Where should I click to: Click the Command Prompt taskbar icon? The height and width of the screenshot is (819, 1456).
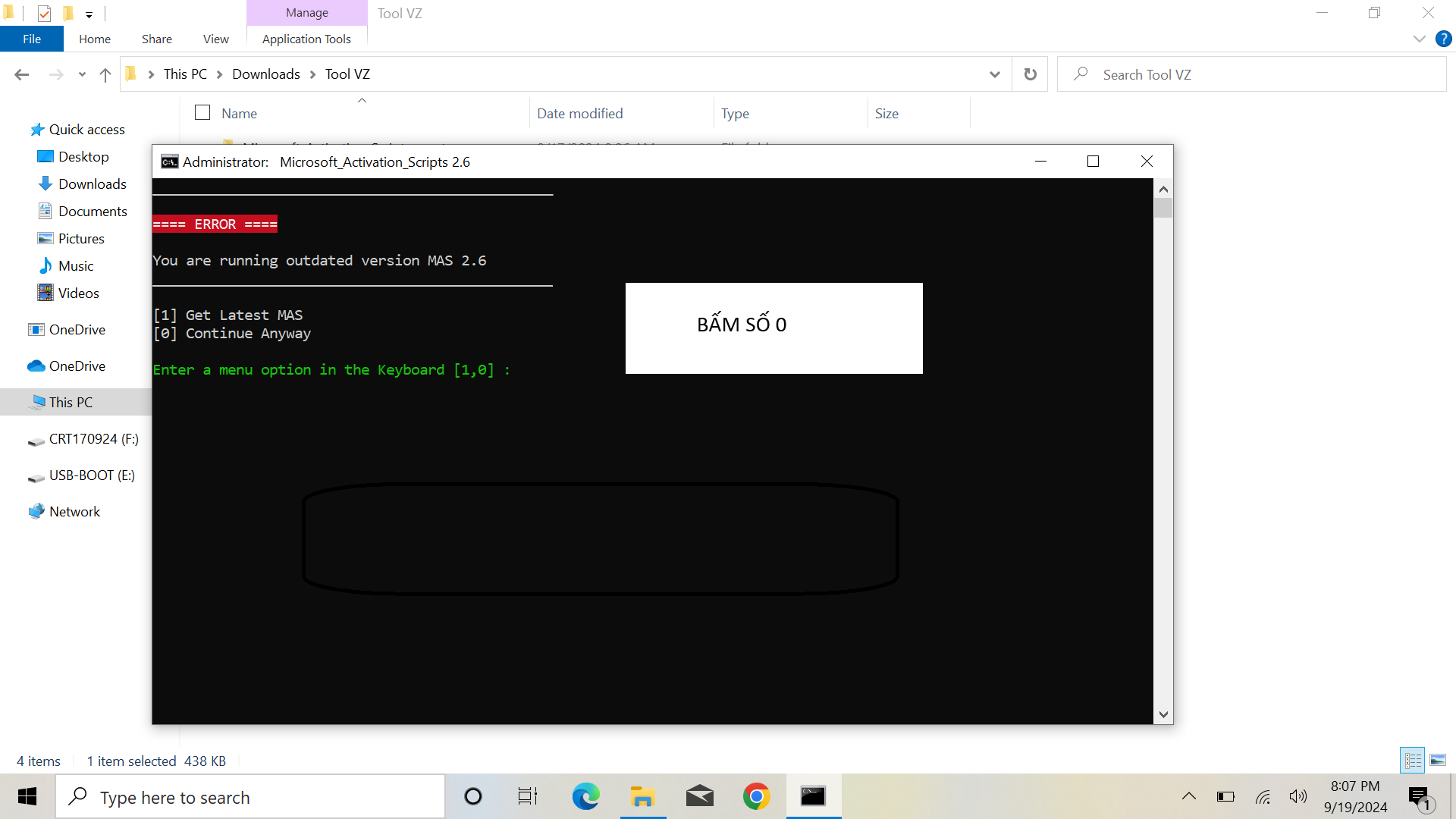coord(813,796)
